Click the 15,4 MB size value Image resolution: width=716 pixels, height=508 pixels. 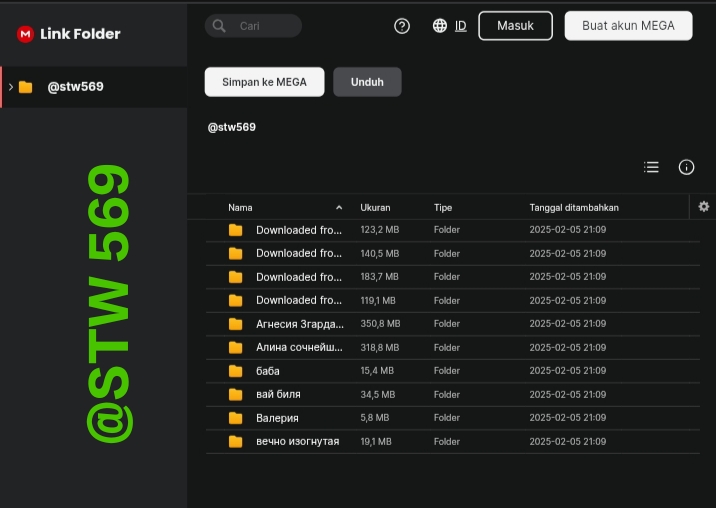pos(377,370)
